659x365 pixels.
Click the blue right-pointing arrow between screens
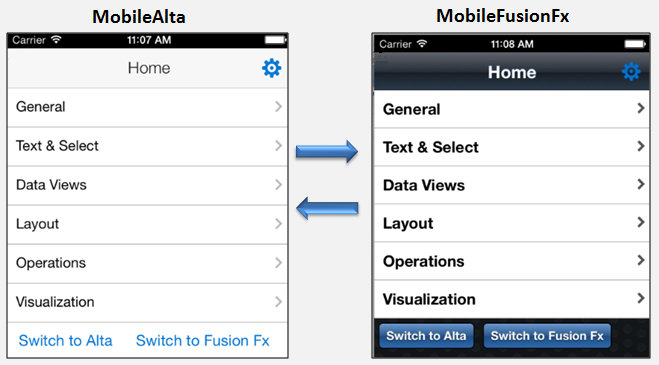tap(327, 151)
